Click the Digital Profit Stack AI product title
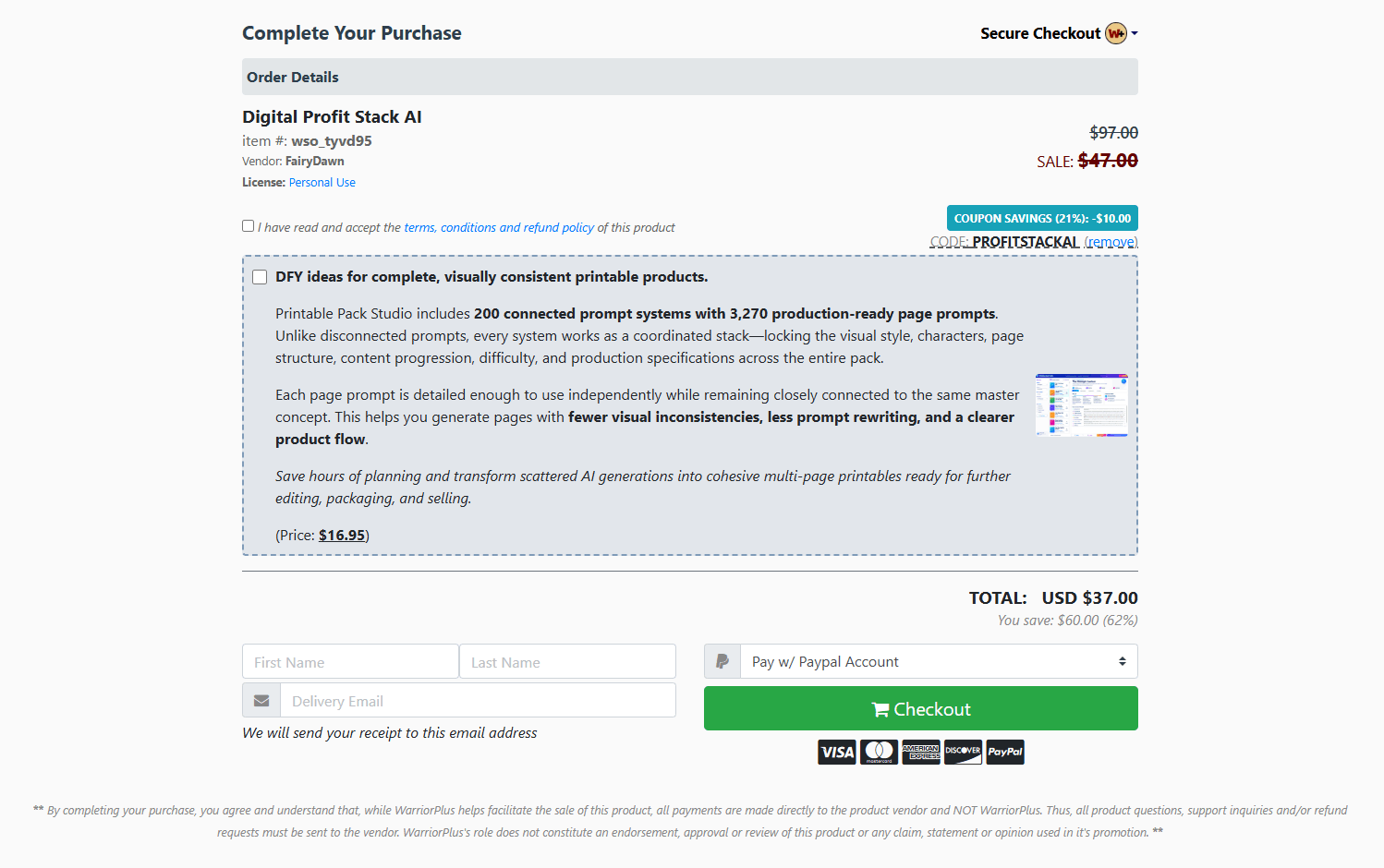The image size is (1384, 868). pos(332,117)
